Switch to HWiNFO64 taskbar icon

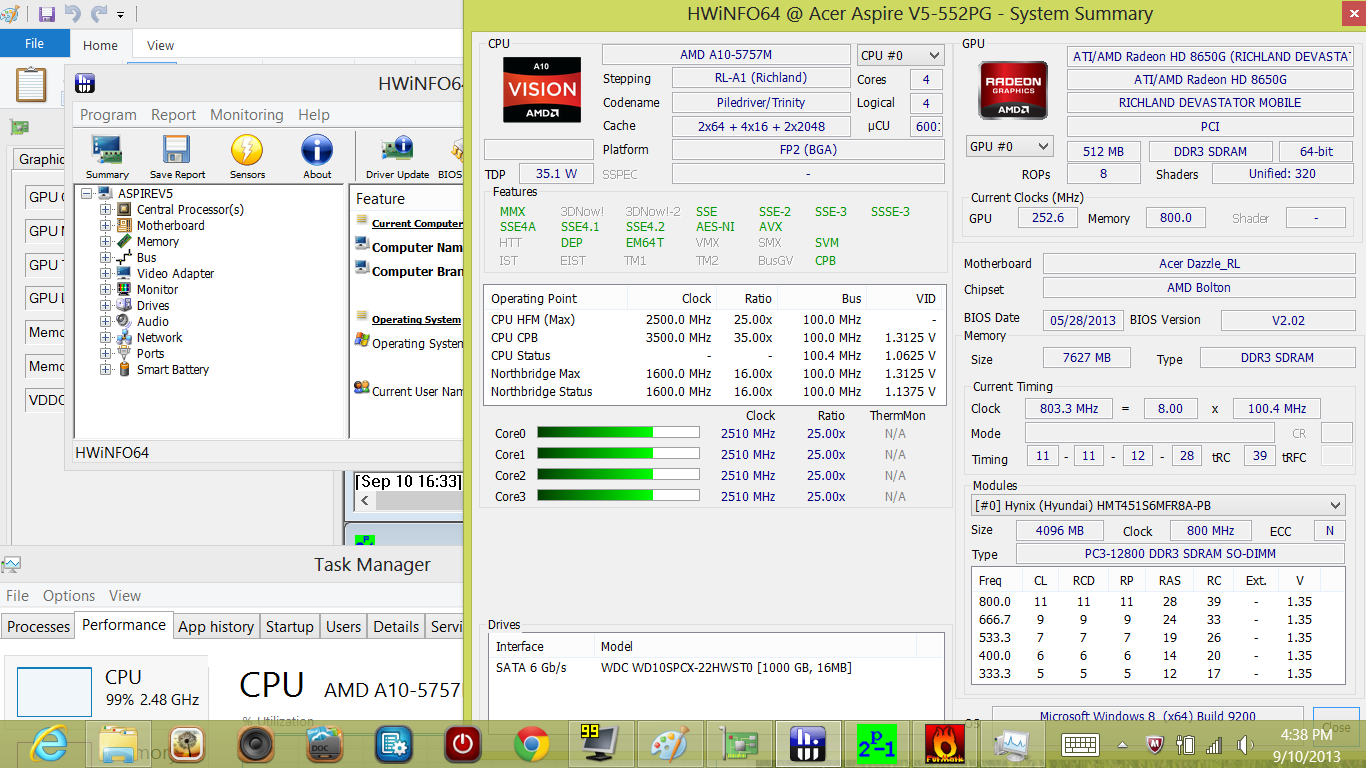tap(806, 744)
